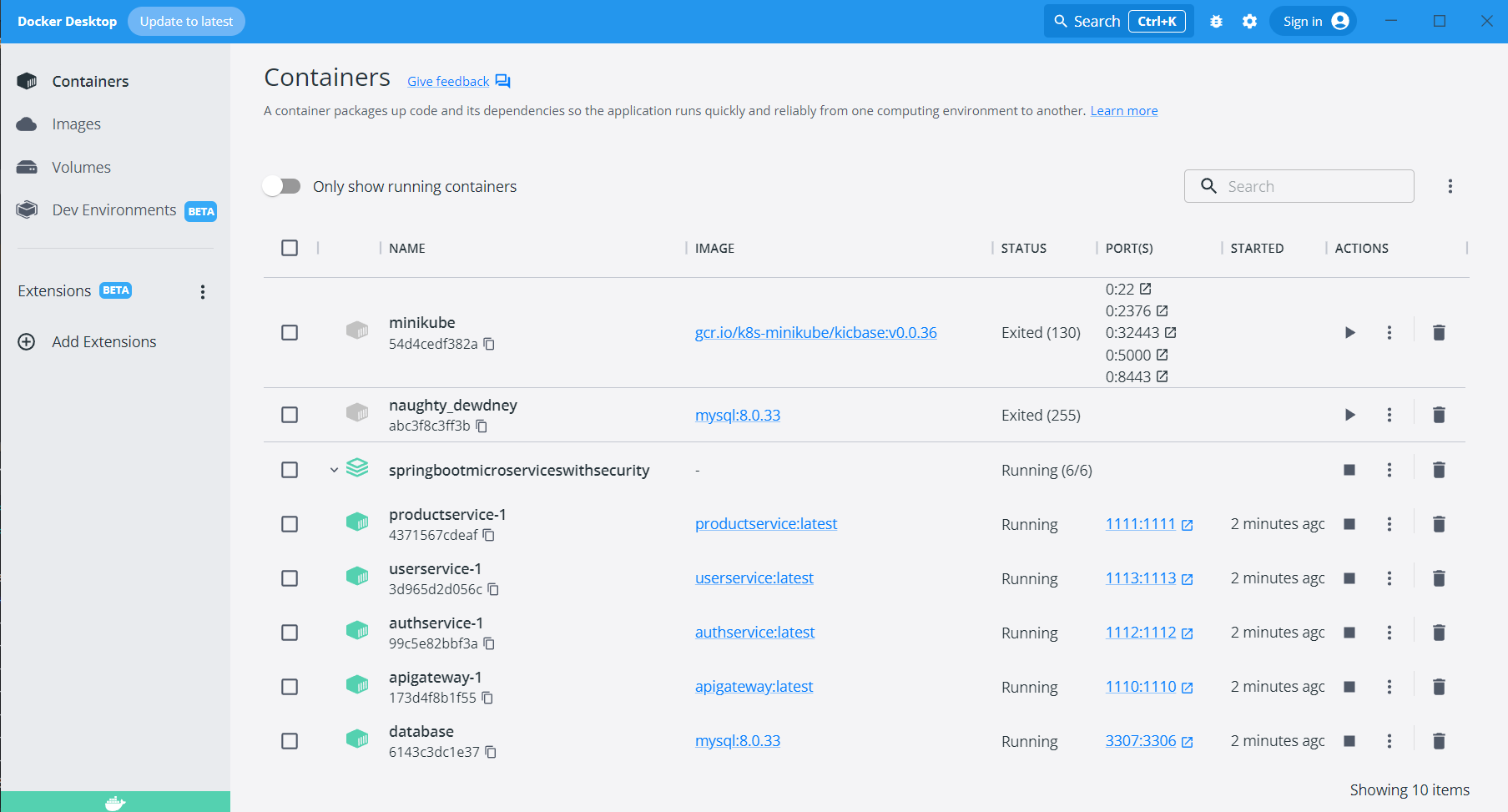The width and height of the screenshot is (1508, 812).
Task: Tick the database container row checkbox near 6143c3dc1e37
Action: (290, 741)
